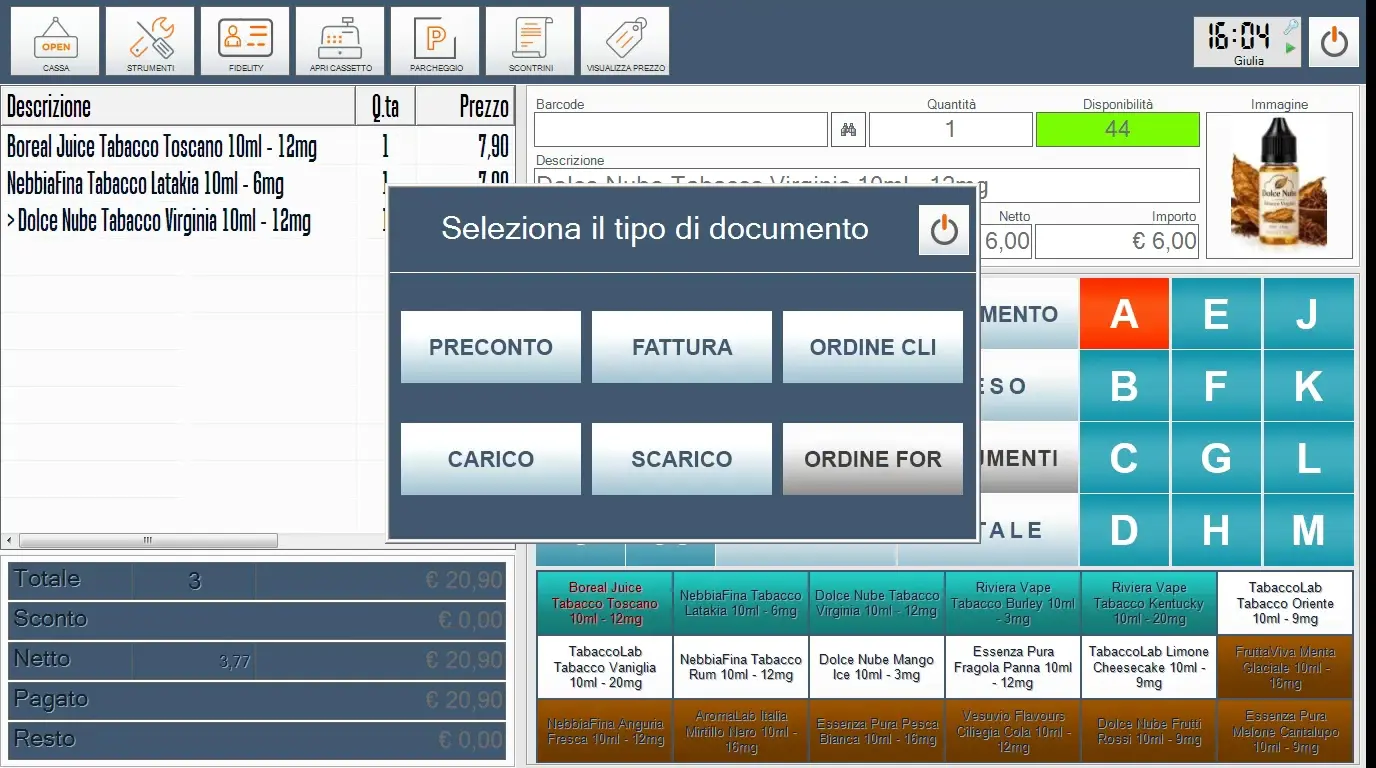Switch to category D tab
The height and width of the screenshot is (768, 1376).
click(x=1124, y=530)
